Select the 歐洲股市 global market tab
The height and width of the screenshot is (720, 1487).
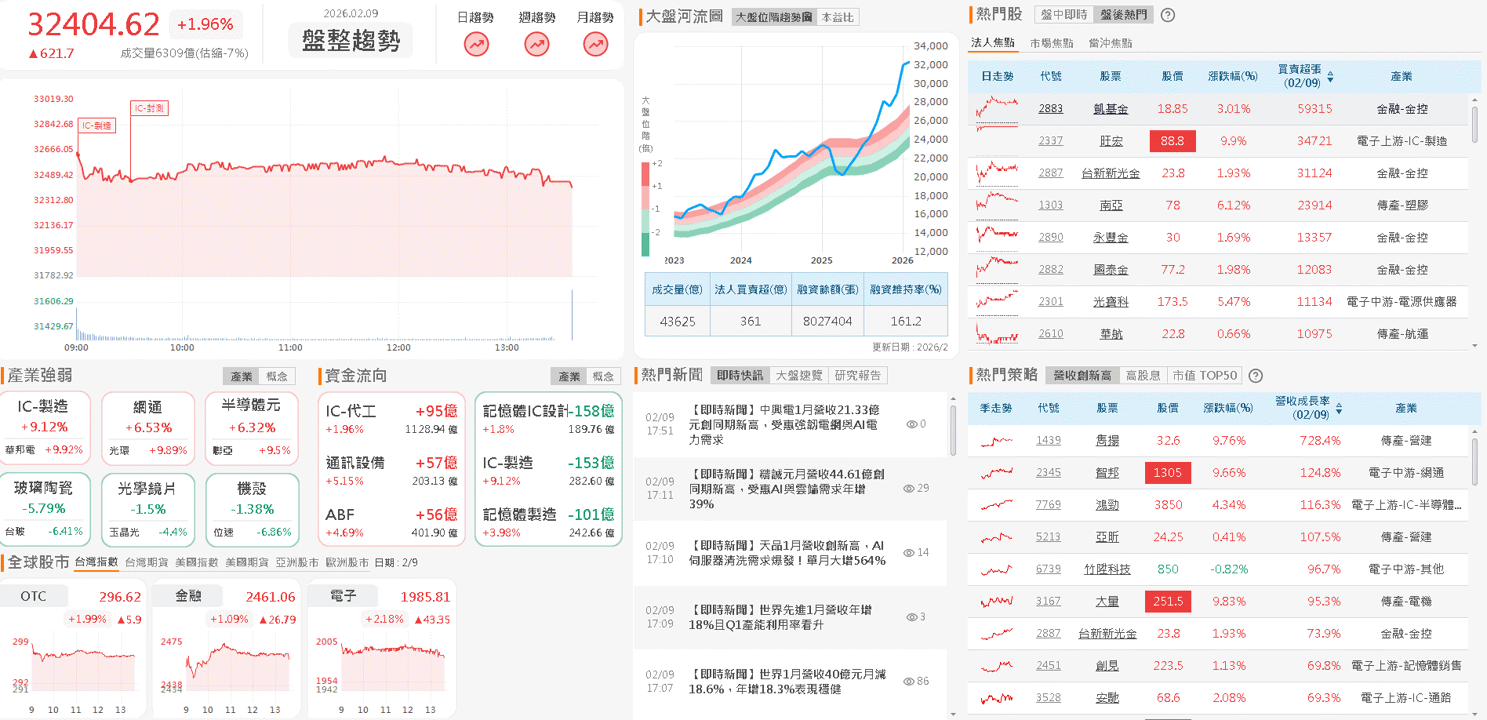(x=347, y=563)
